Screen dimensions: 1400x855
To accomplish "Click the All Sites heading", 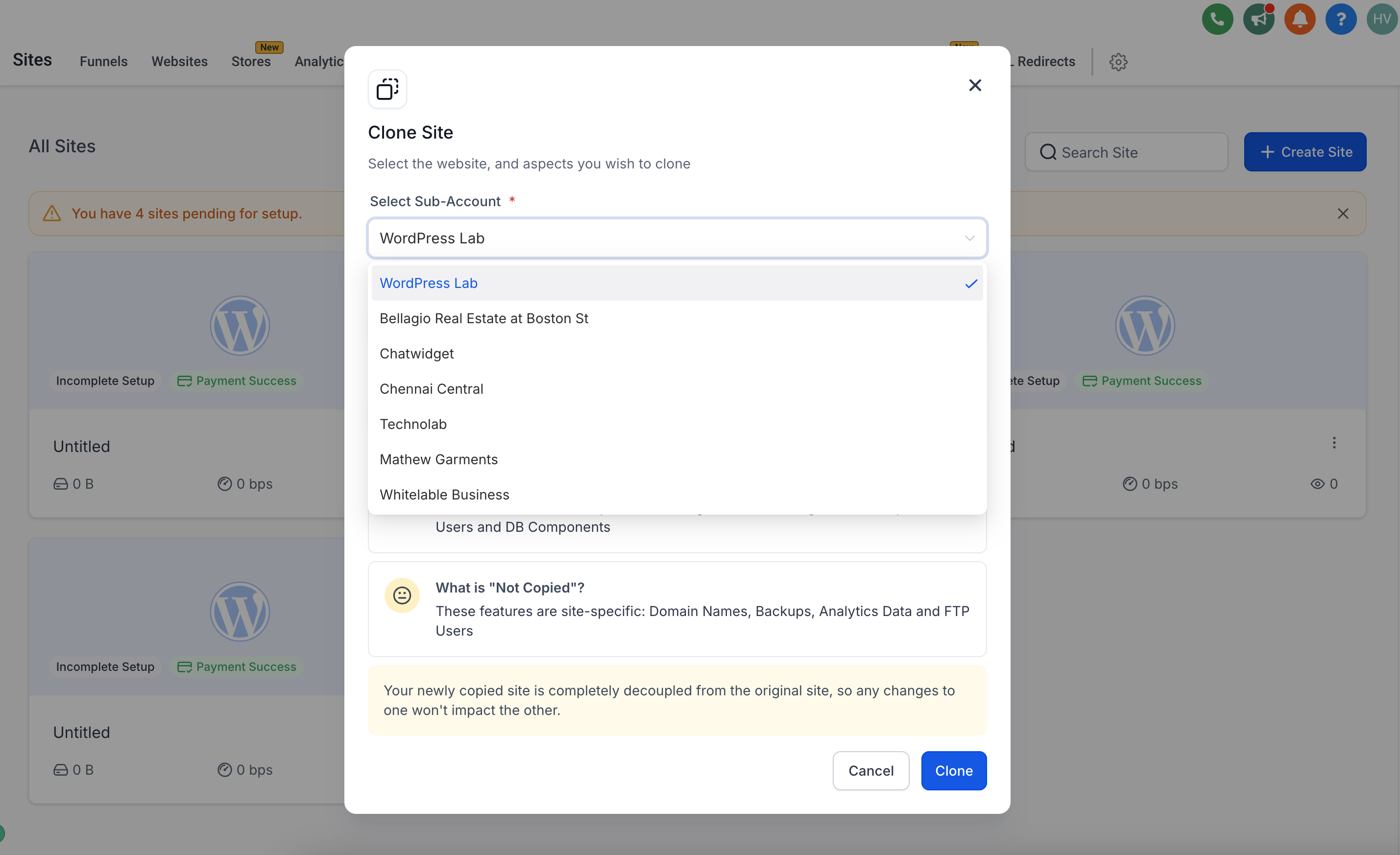I will [x=62, y=146].
